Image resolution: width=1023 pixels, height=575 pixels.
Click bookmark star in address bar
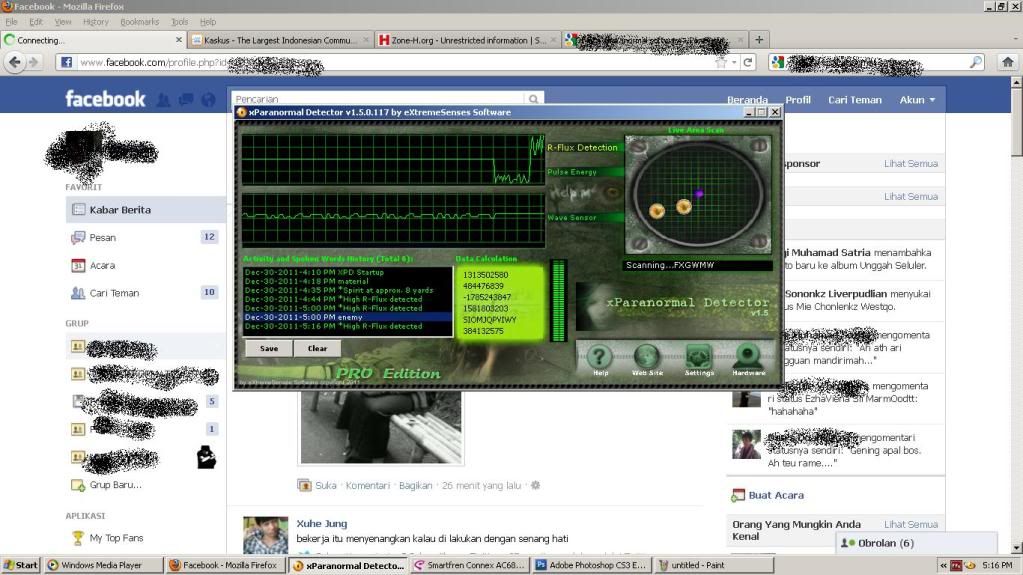tap(721, 63)
